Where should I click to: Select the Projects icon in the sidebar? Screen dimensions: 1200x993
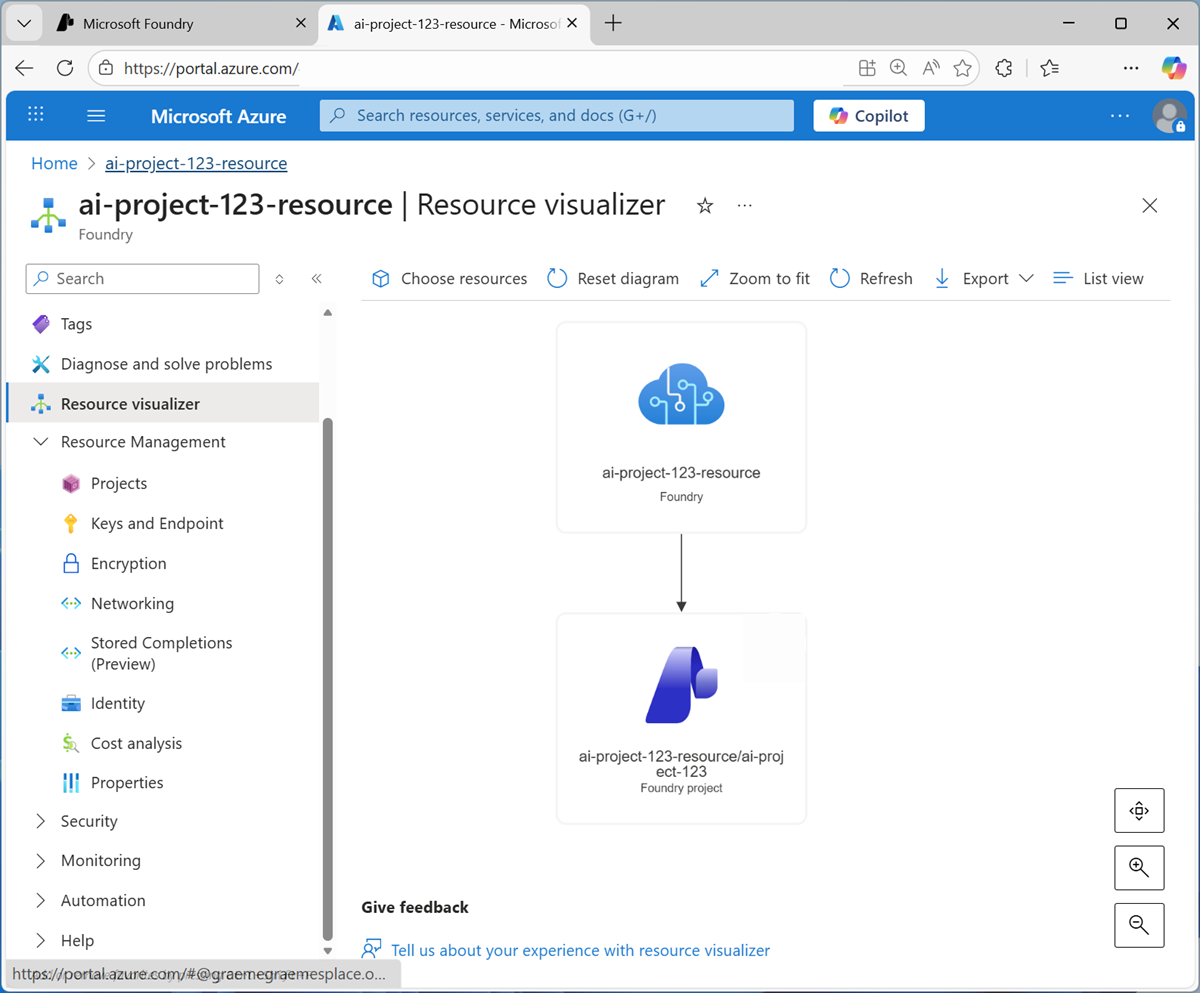tap(70, 483)
